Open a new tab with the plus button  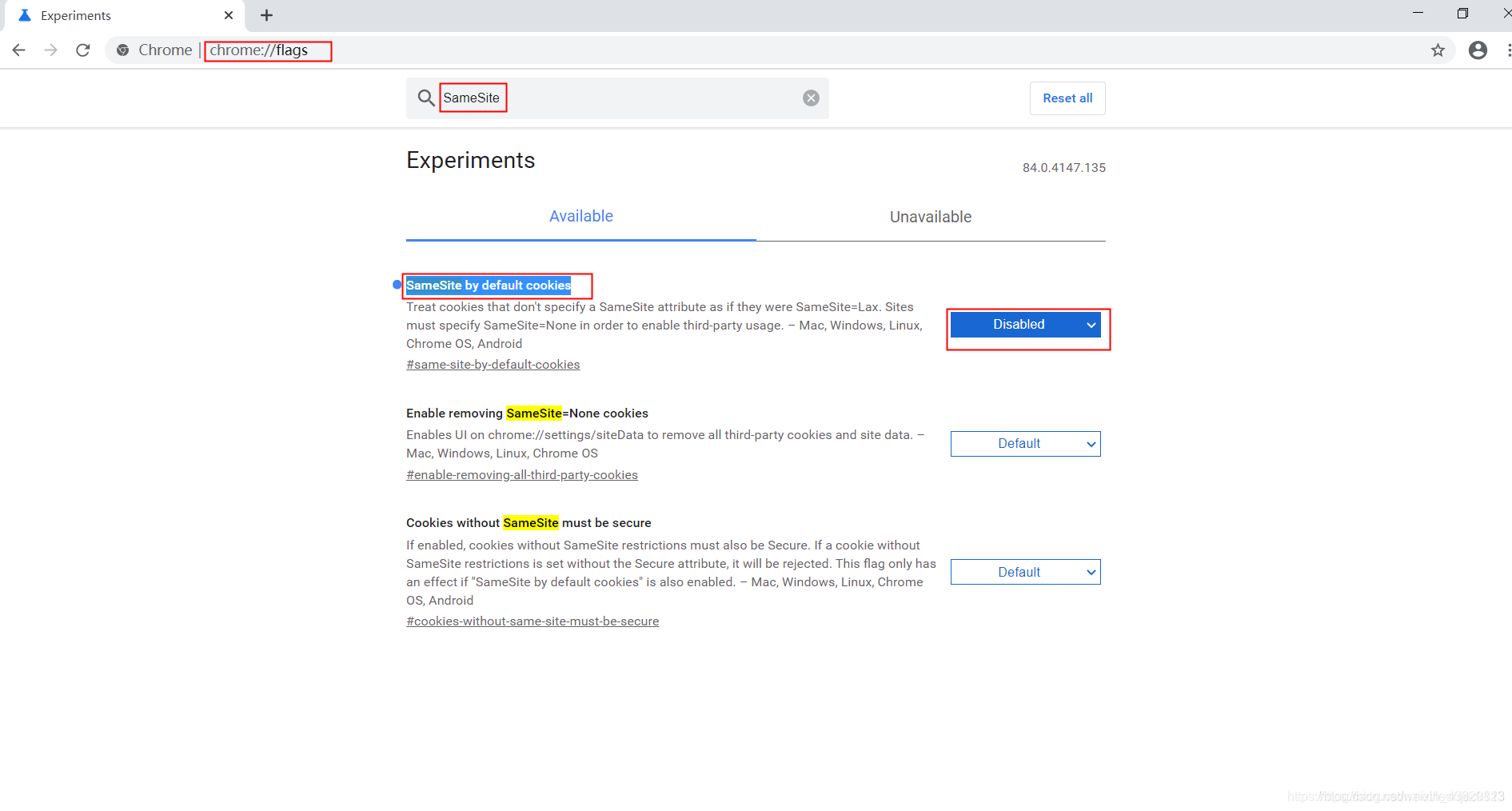[x=267, y=15]
